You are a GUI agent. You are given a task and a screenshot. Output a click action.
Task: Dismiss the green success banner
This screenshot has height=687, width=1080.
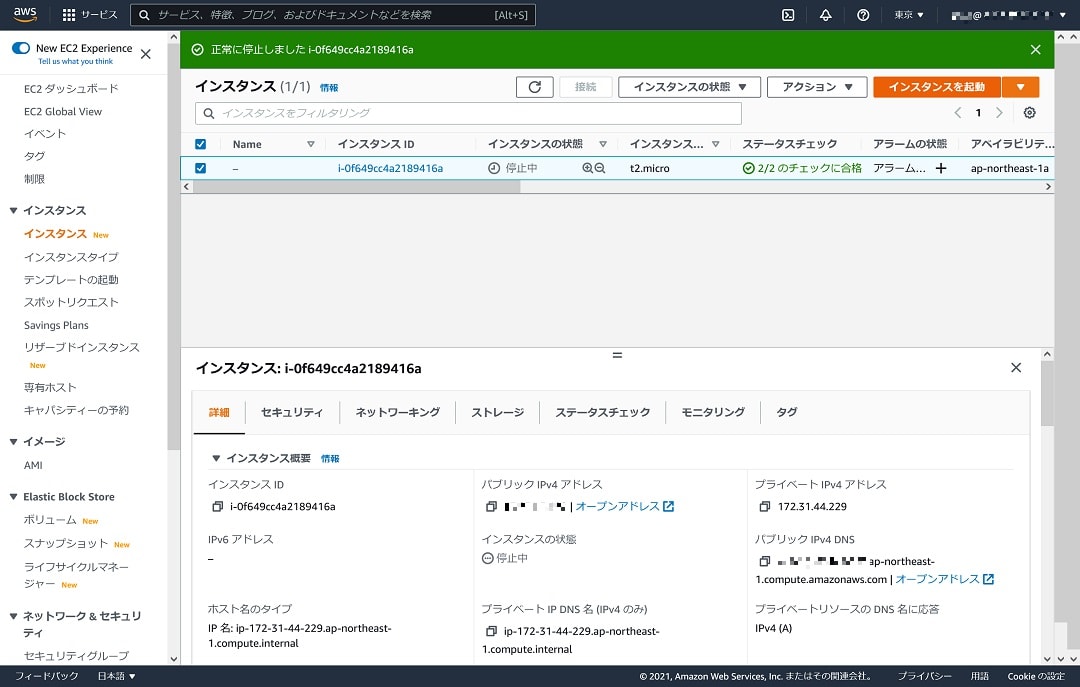1035,50
